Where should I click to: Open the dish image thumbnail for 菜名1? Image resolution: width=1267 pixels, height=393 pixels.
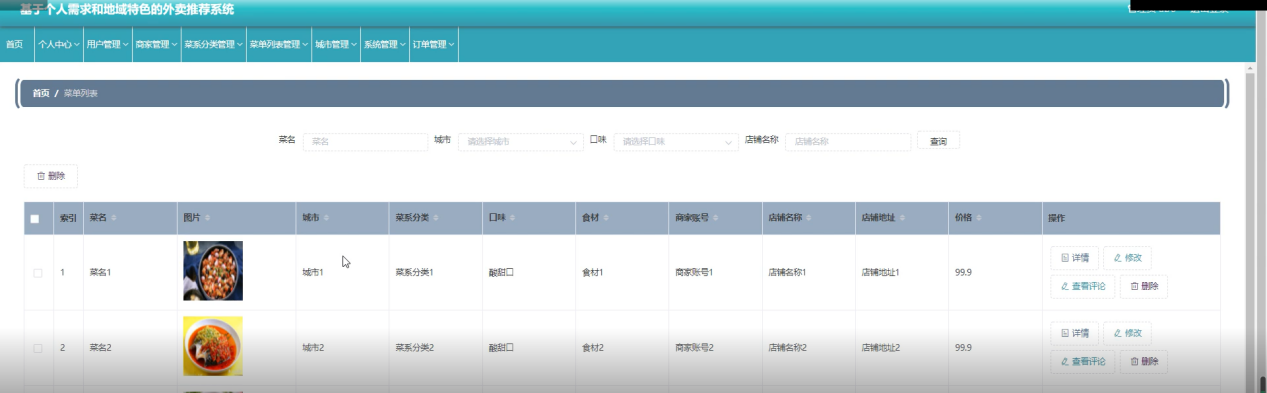tap(213, 271)
